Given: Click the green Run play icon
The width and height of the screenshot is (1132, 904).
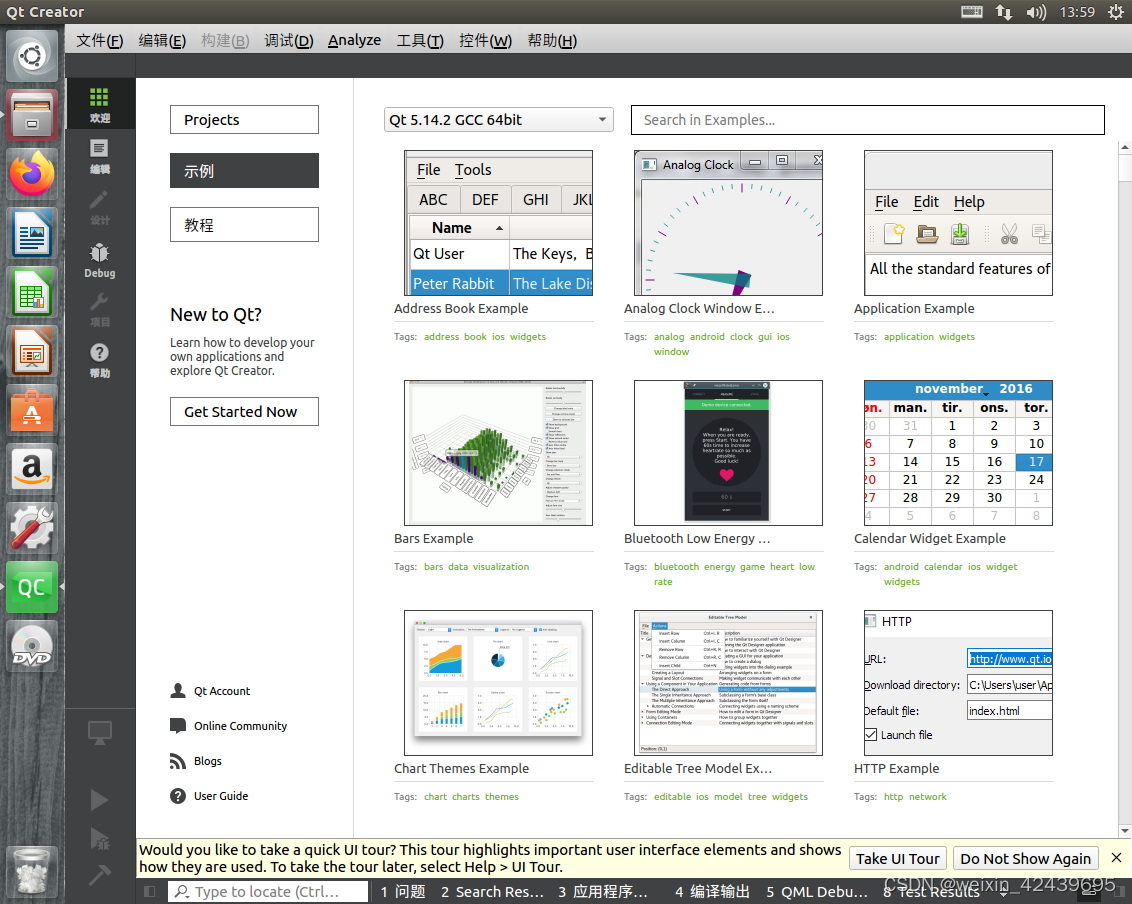Looking at the screenshot, I should click(100, 800).
